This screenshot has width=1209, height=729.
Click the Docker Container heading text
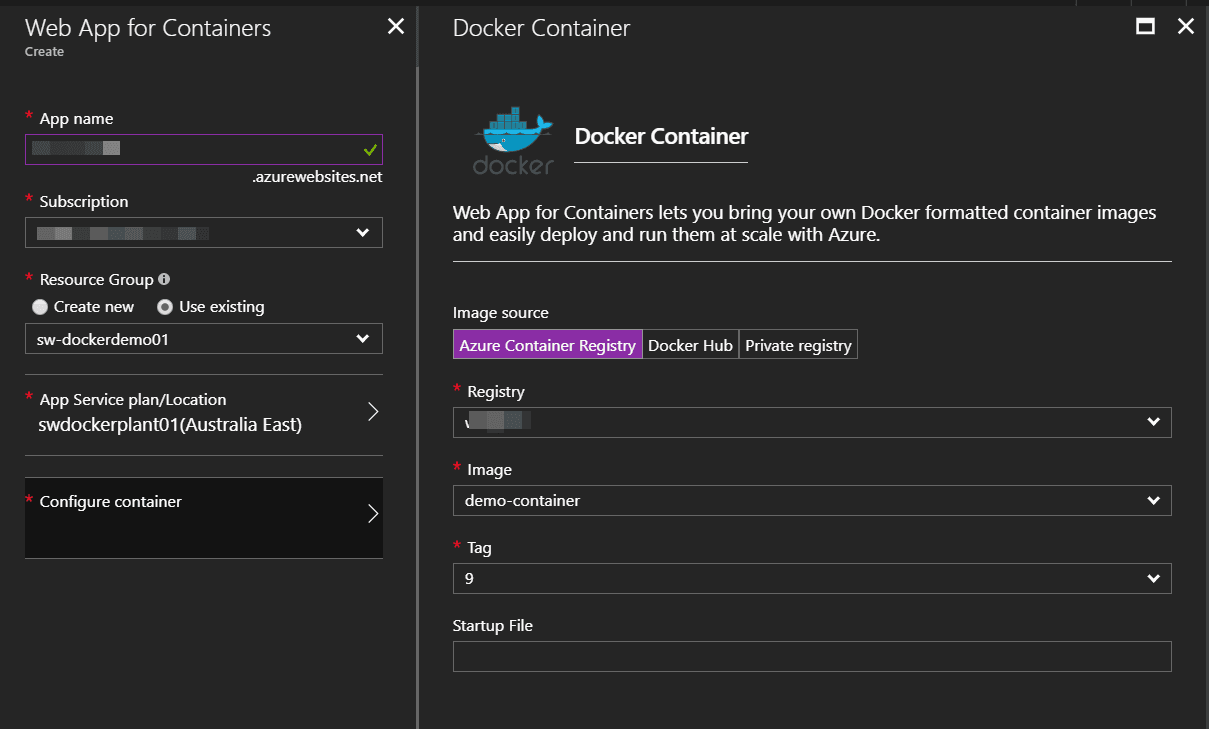click(x=661, y=136)
